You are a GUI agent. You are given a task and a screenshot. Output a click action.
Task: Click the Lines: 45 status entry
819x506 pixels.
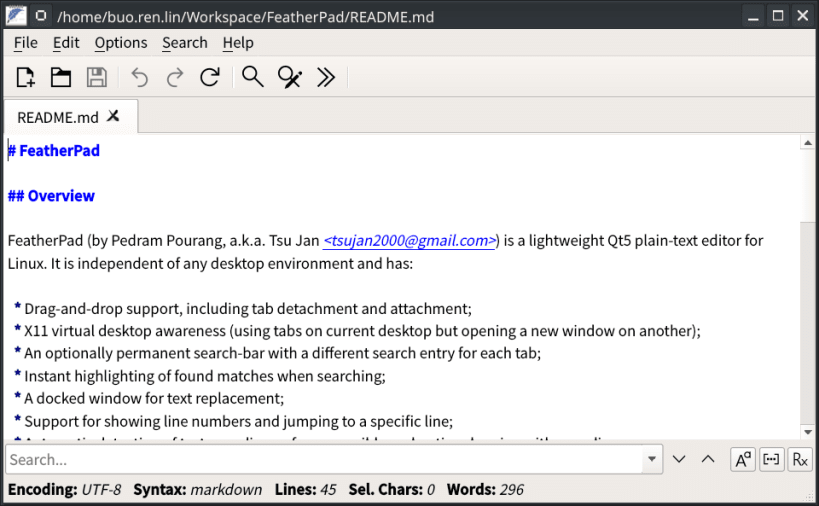coord(306,490)
